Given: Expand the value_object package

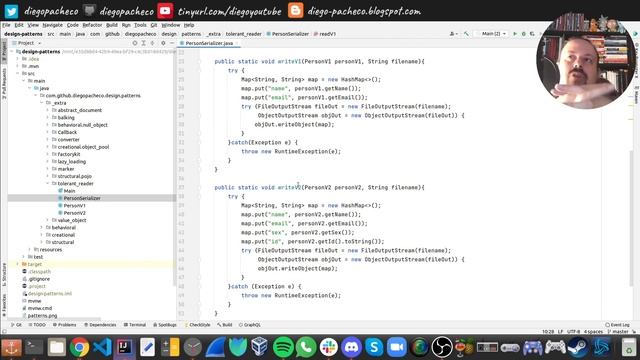Looking at the screenshot, I should 48,220.
